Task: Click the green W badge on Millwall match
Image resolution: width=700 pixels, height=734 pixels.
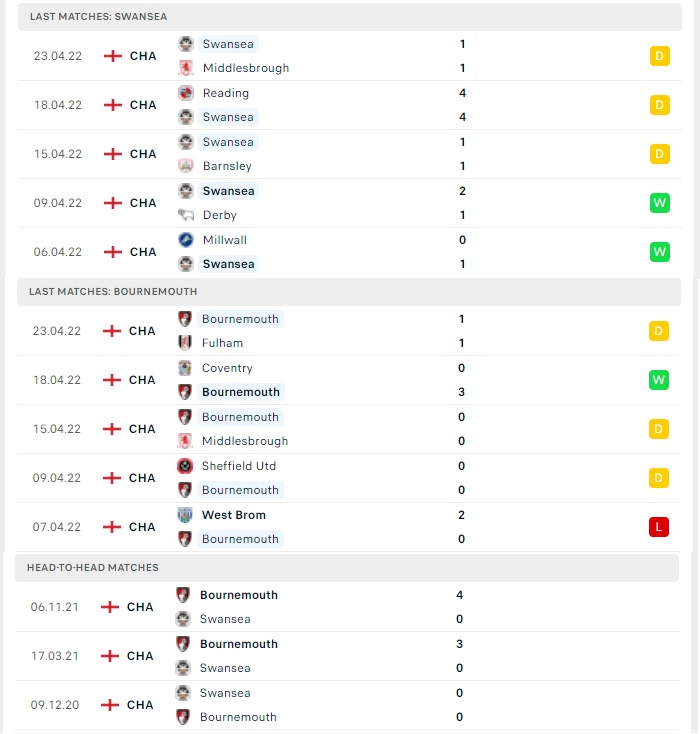Action: point(659,252)
